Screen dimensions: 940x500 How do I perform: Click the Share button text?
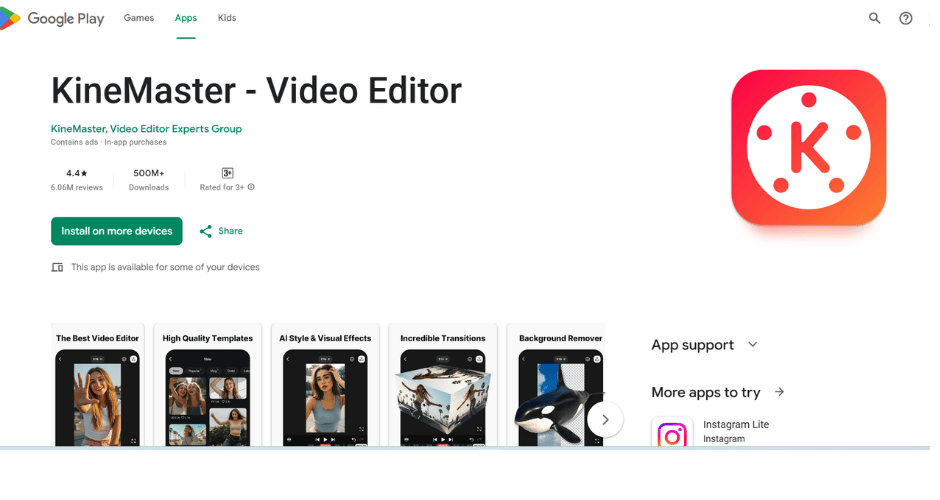coord(230,231)
